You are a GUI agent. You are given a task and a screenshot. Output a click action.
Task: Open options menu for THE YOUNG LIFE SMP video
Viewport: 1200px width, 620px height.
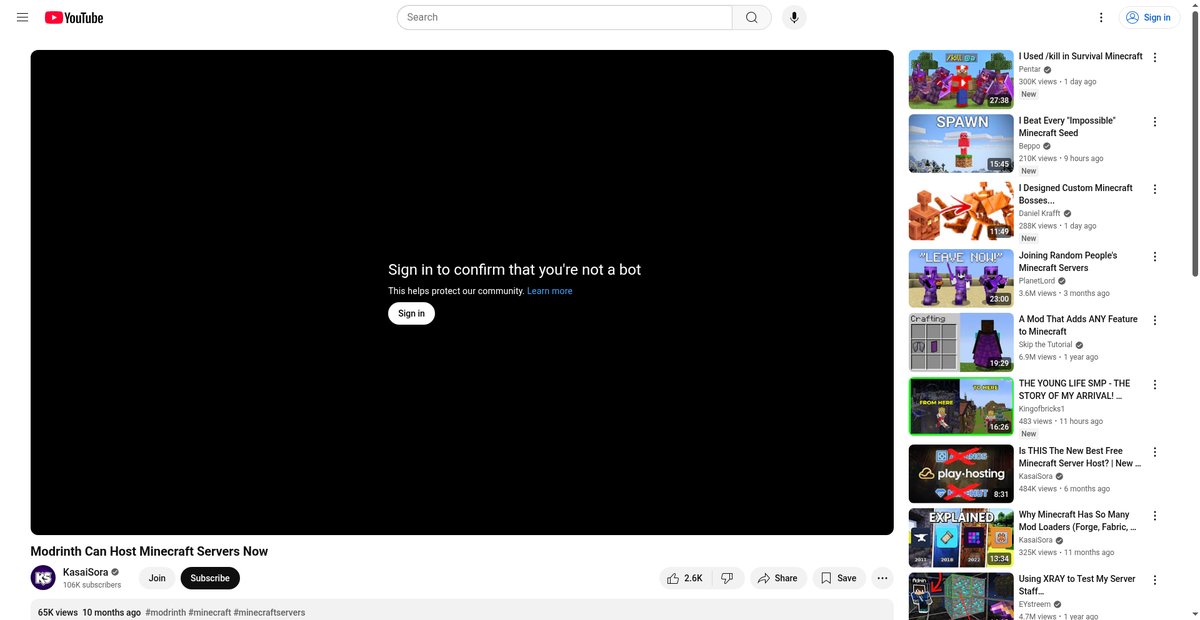(x=1155, y=384)
